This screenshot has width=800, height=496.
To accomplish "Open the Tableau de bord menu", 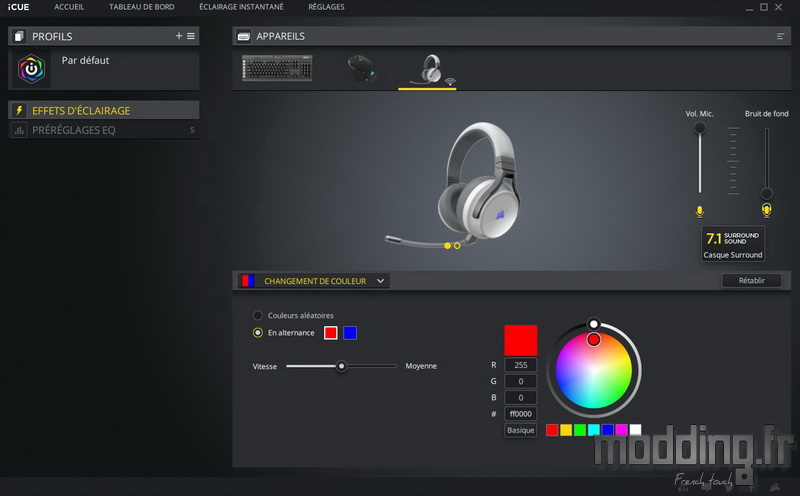I will pyautogui.click(x=141, y=7).
